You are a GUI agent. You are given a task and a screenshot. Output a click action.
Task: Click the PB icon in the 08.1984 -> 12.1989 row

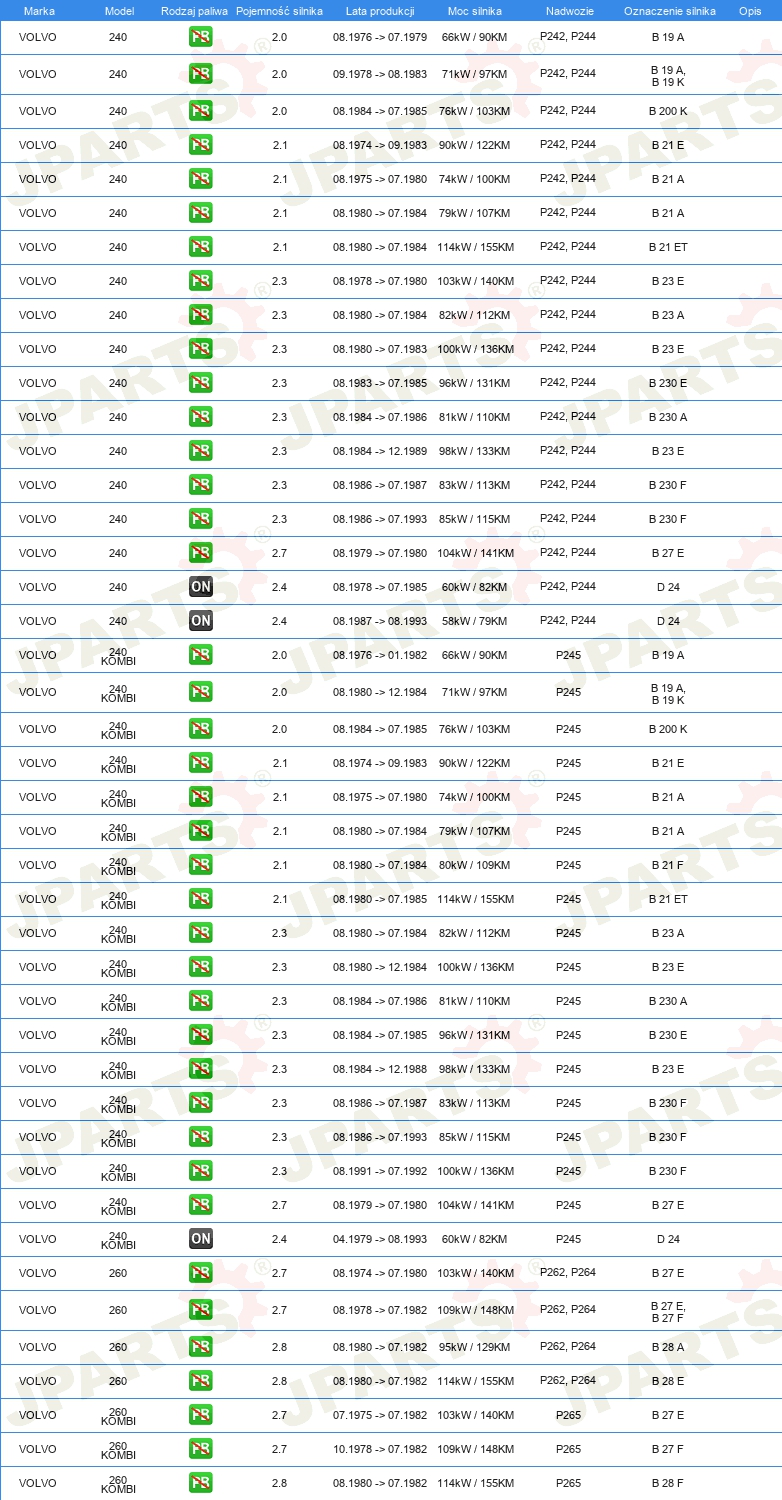(201, 451)
